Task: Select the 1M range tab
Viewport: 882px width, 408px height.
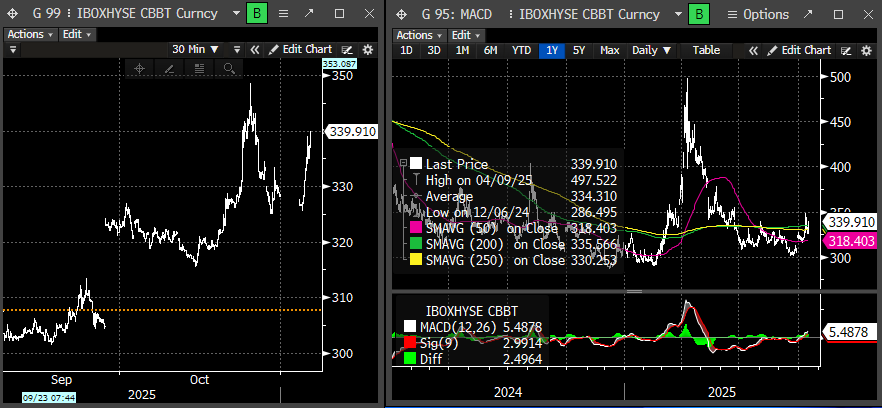Action: coord(462,50)
